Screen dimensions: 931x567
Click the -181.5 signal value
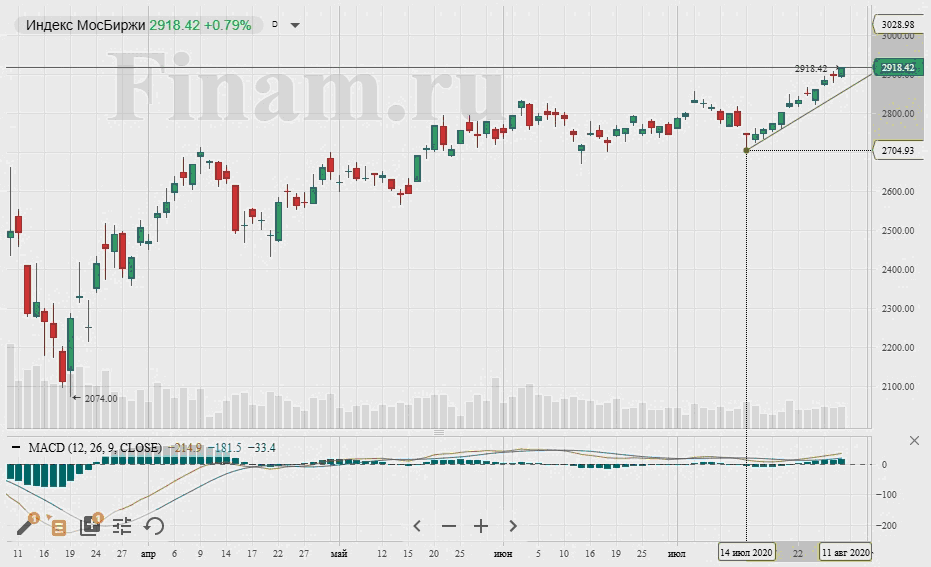click(x=224, y=448)
